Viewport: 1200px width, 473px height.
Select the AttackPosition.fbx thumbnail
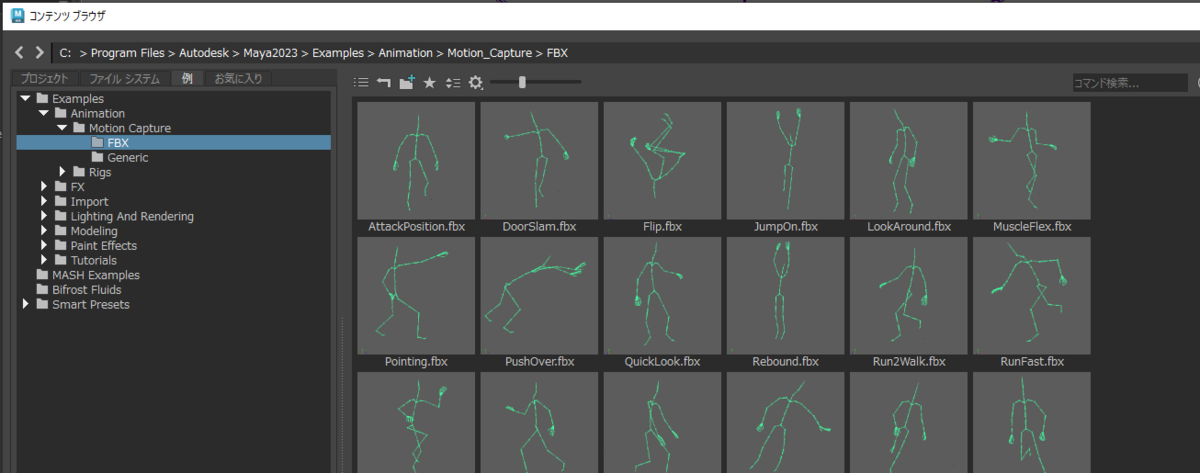coord(416,160)
